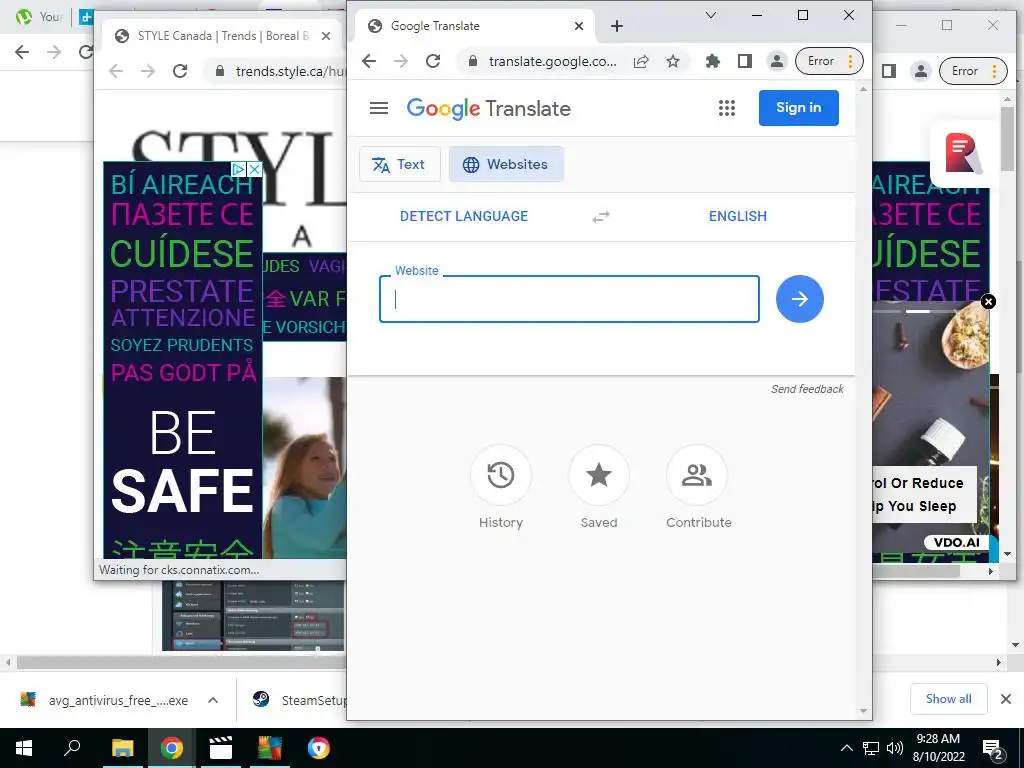Click the BE SAFE advertisement banner
Image resolution: width=1024 pixels, height=768 pixels.
click(x=182, y=359)
